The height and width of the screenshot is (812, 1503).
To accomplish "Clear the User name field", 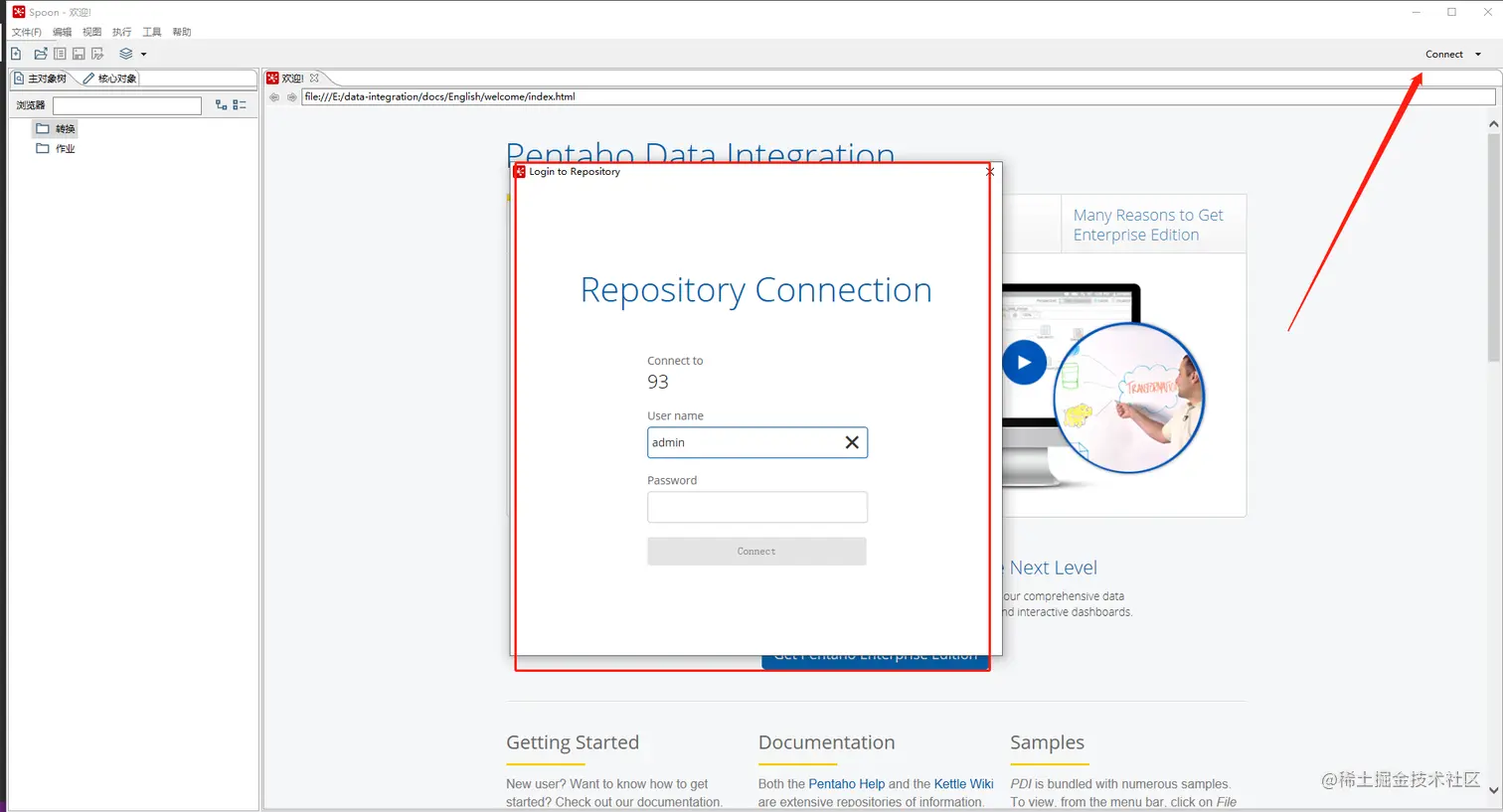I will (x=852, y=442).
